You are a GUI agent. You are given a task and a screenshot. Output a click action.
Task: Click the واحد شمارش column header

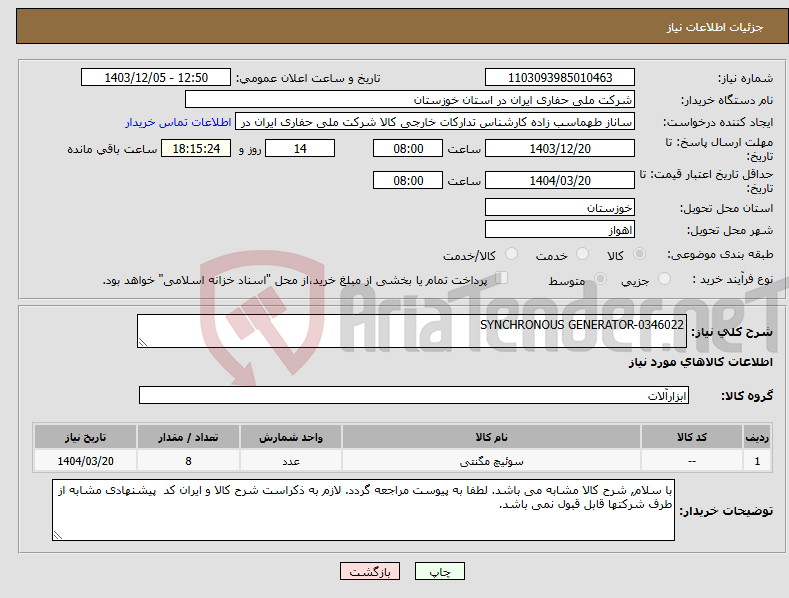point(291,437)
